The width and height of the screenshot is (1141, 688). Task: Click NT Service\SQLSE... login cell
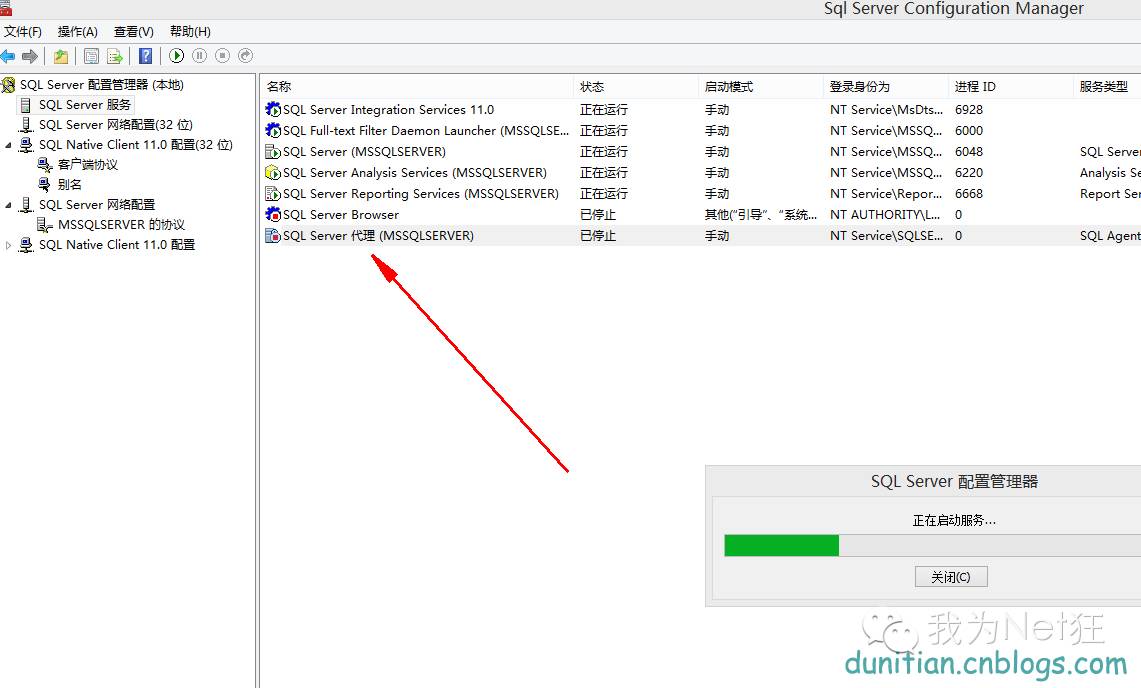[x=886, y=236]
